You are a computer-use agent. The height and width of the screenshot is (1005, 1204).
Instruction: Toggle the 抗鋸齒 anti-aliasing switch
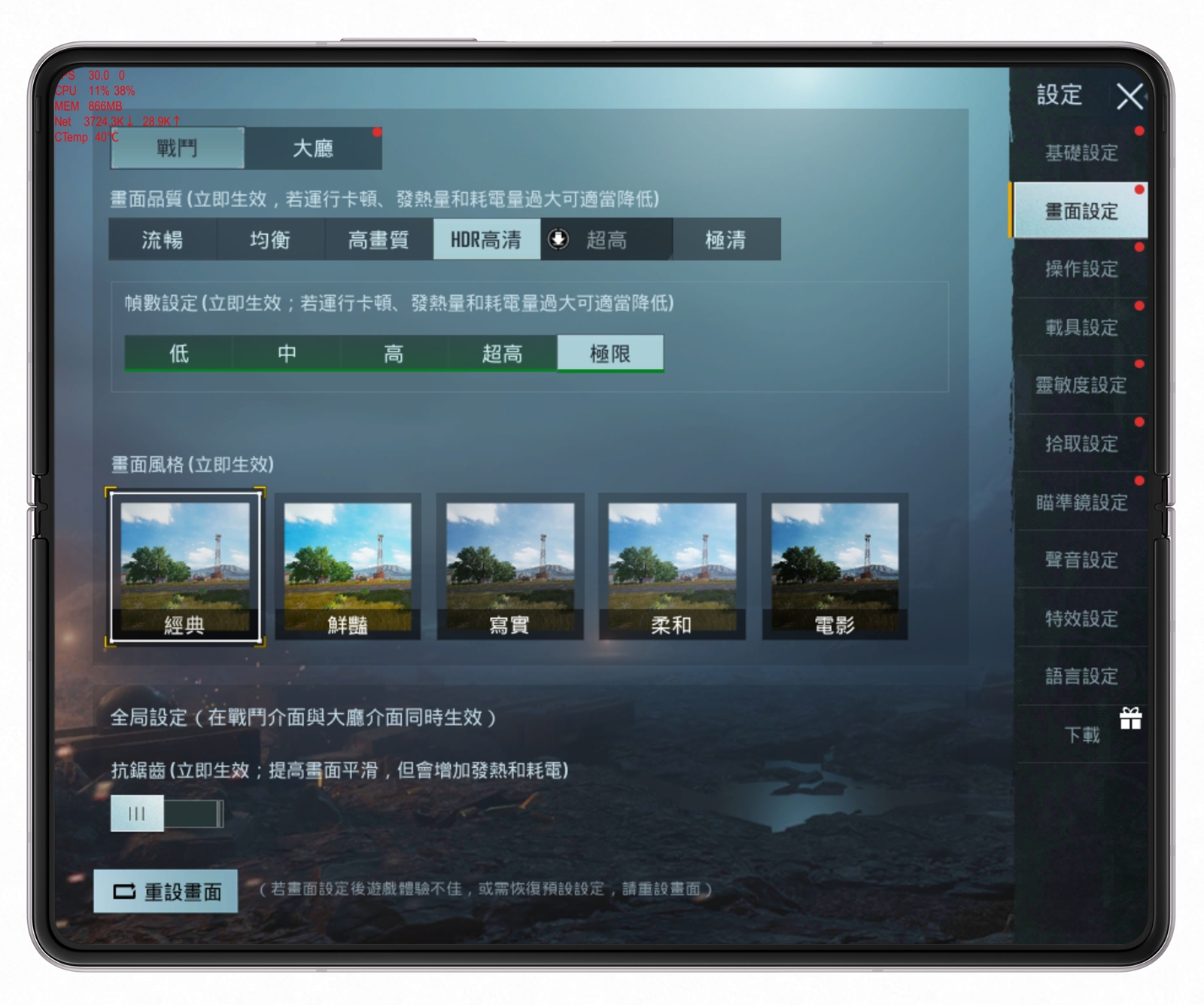(166, 814)
